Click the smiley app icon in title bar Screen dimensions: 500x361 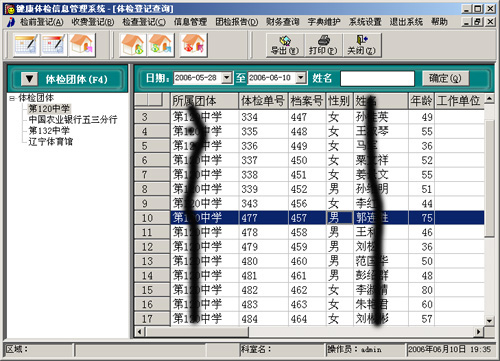pos(10,9)
